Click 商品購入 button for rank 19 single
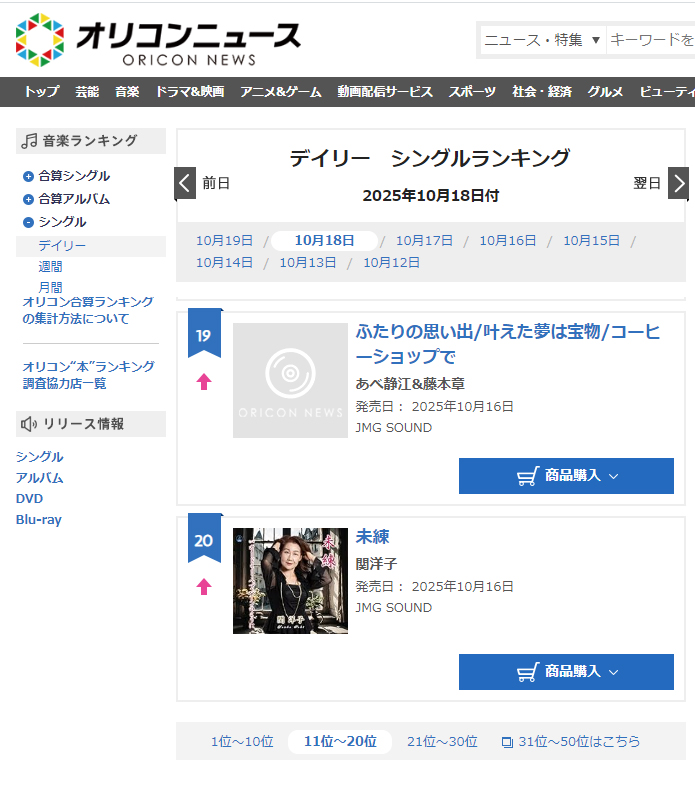Viewport: 695px width, 788px height. click(x=566, y=476)
